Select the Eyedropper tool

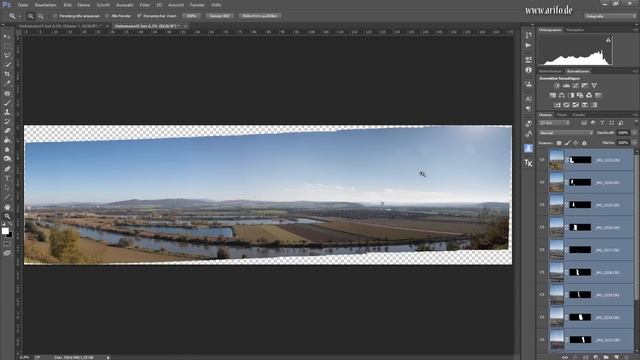pyautogui.click(x=7, y=83)
